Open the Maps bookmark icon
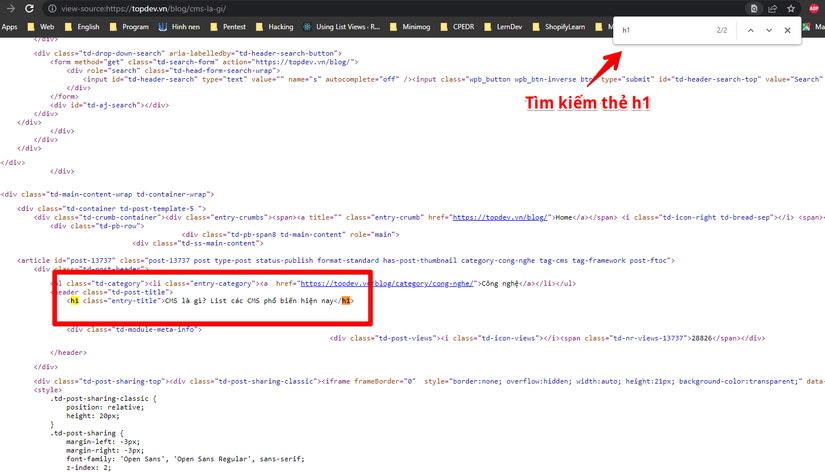 [x=806, y=27]
